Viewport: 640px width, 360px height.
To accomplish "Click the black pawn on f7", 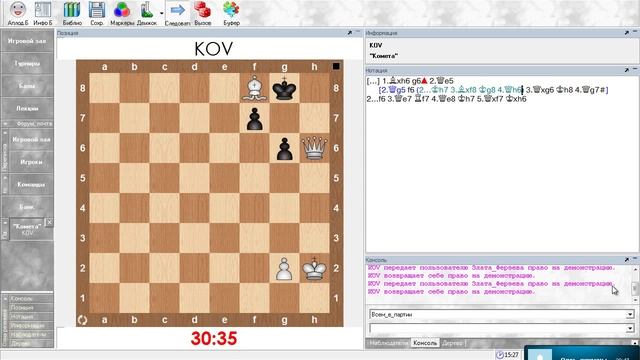I will tap(254, 118).
